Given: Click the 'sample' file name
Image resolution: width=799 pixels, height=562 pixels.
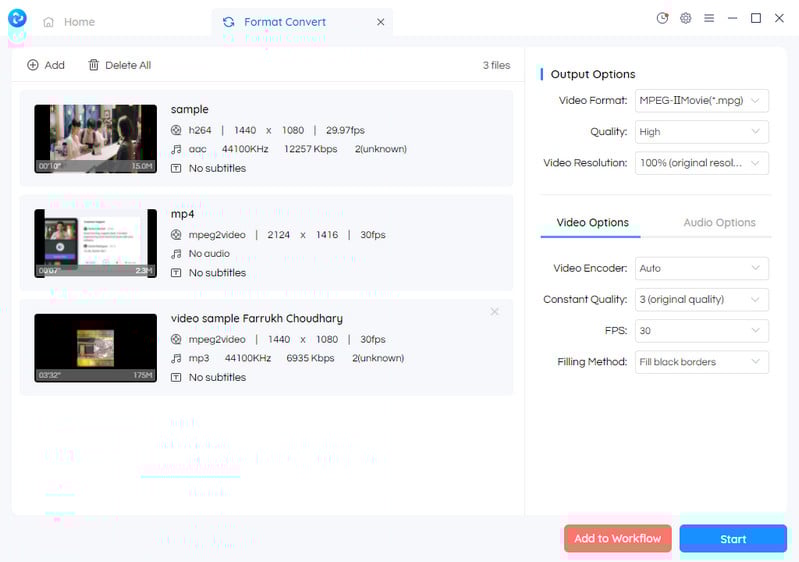Looking at the screenshot, I should click(190, 110).
